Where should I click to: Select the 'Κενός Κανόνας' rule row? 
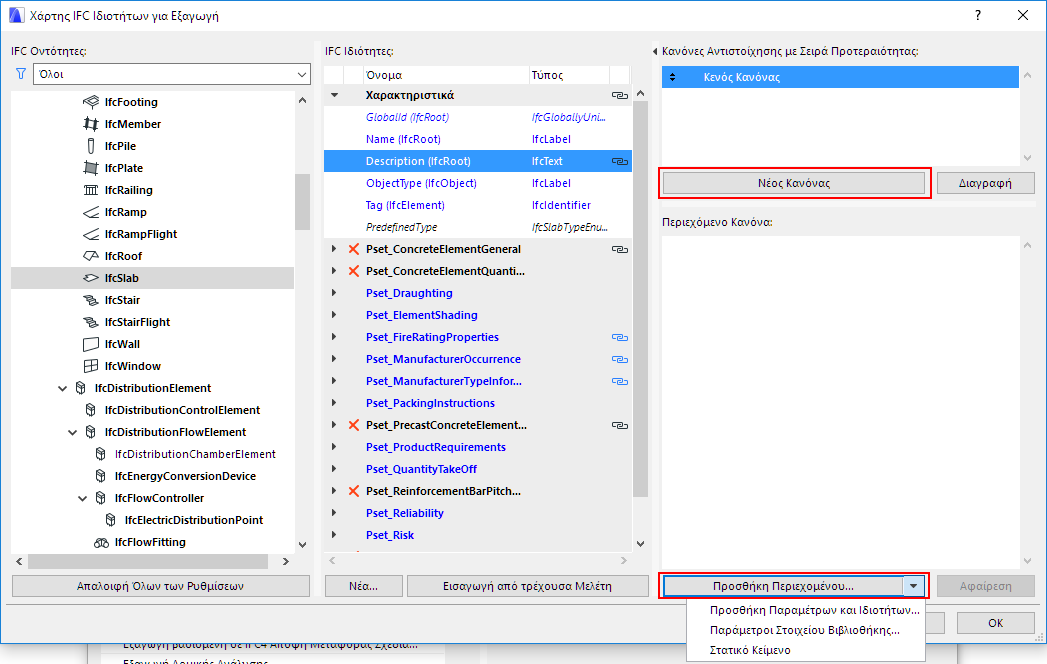(840, 77)
